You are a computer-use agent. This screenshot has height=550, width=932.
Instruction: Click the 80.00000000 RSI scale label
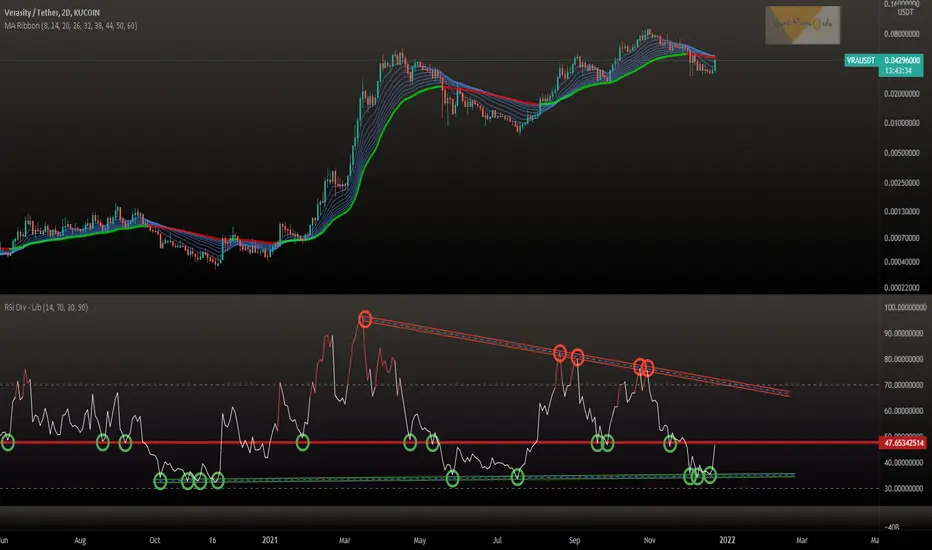coord(904,359)
